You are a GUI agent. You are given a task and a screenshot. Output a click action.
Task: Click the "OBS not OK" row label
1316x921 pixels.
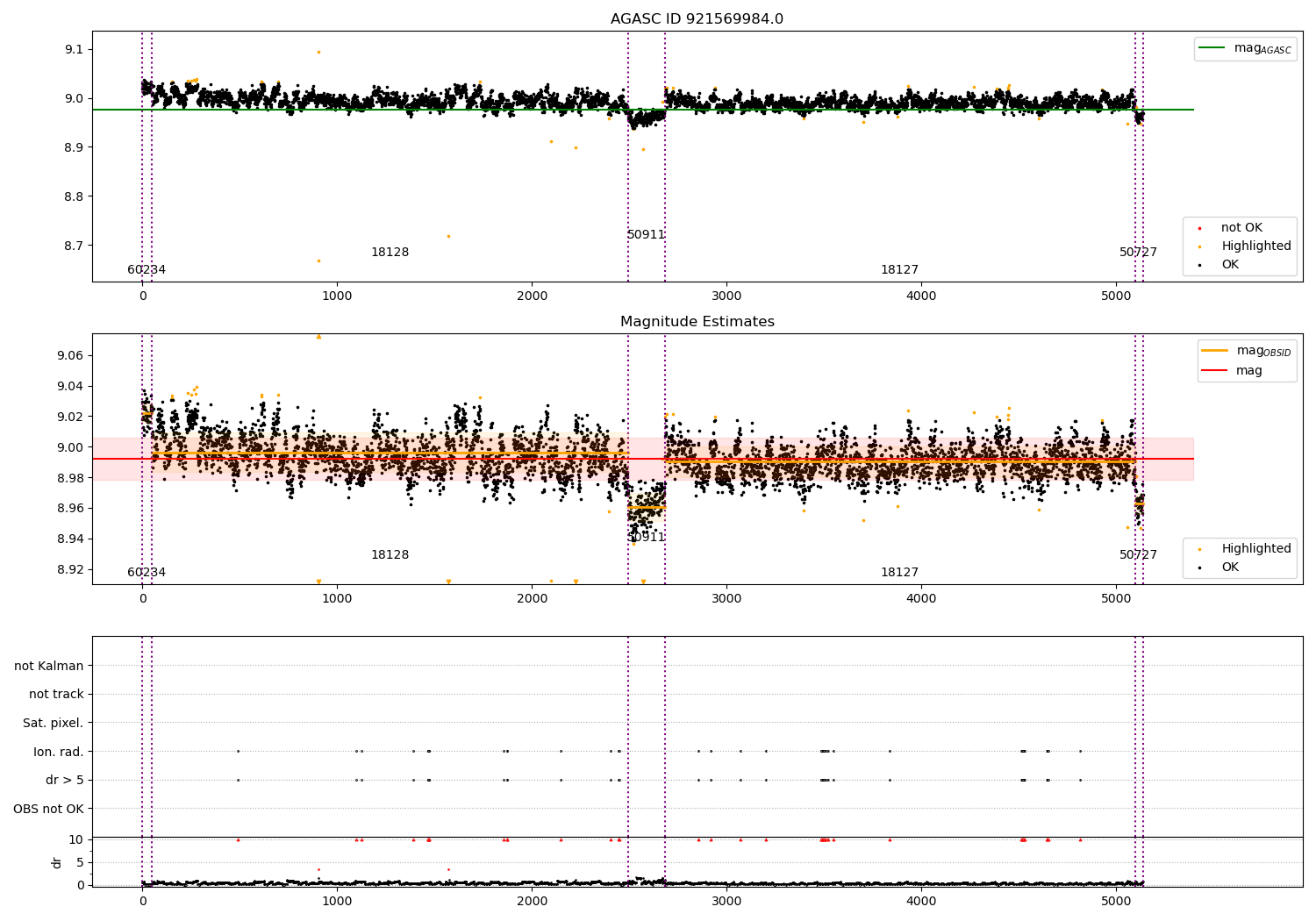click(x=48, y=809)
